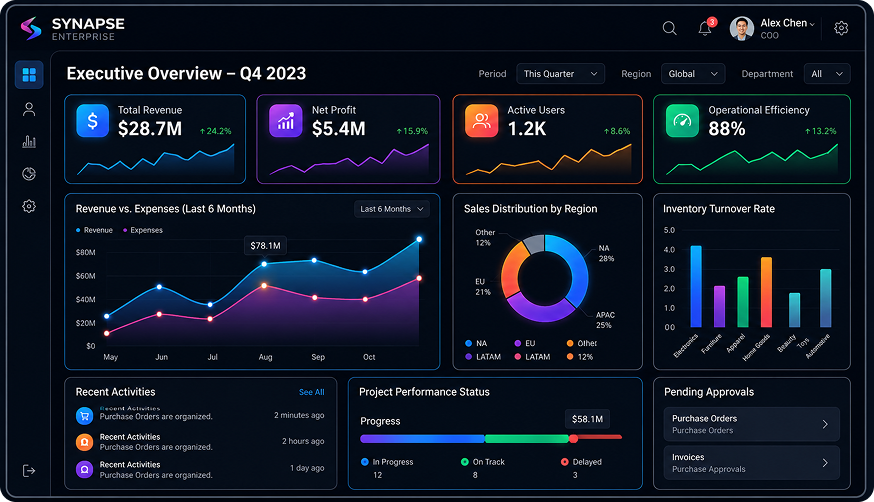Click the $28.7M Total Revenue value
Image resolution: width=874 pixels, height=502 pixels.
pos(150,129)
